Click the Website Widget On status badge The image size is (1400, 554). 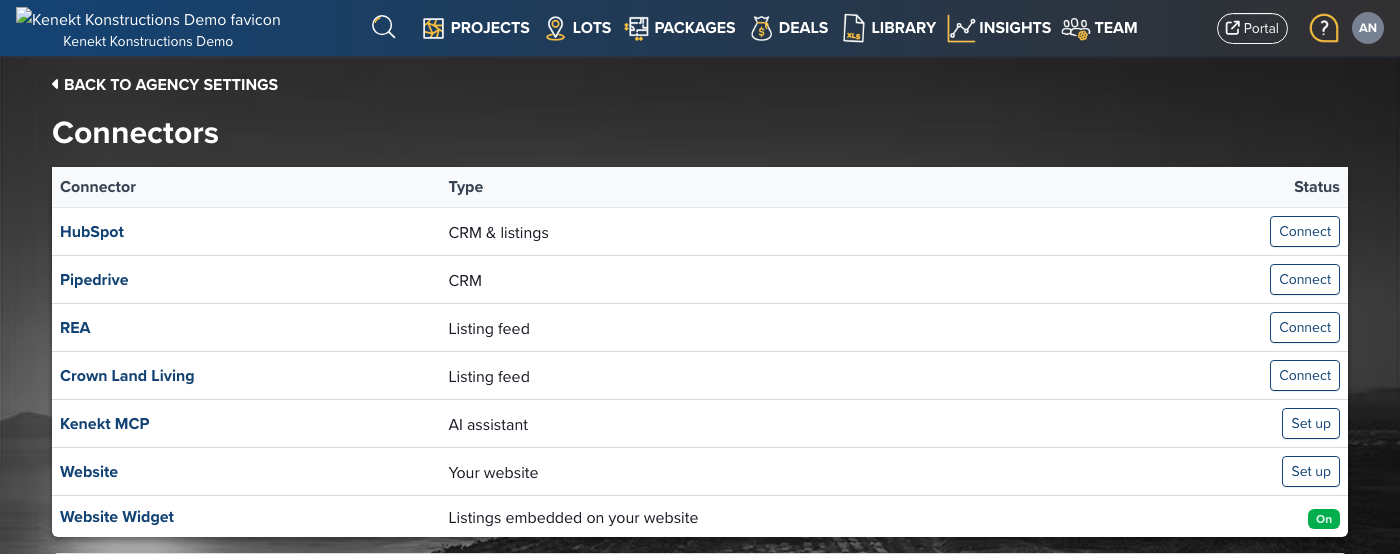pyautogui.click(x=1324, y=519)
